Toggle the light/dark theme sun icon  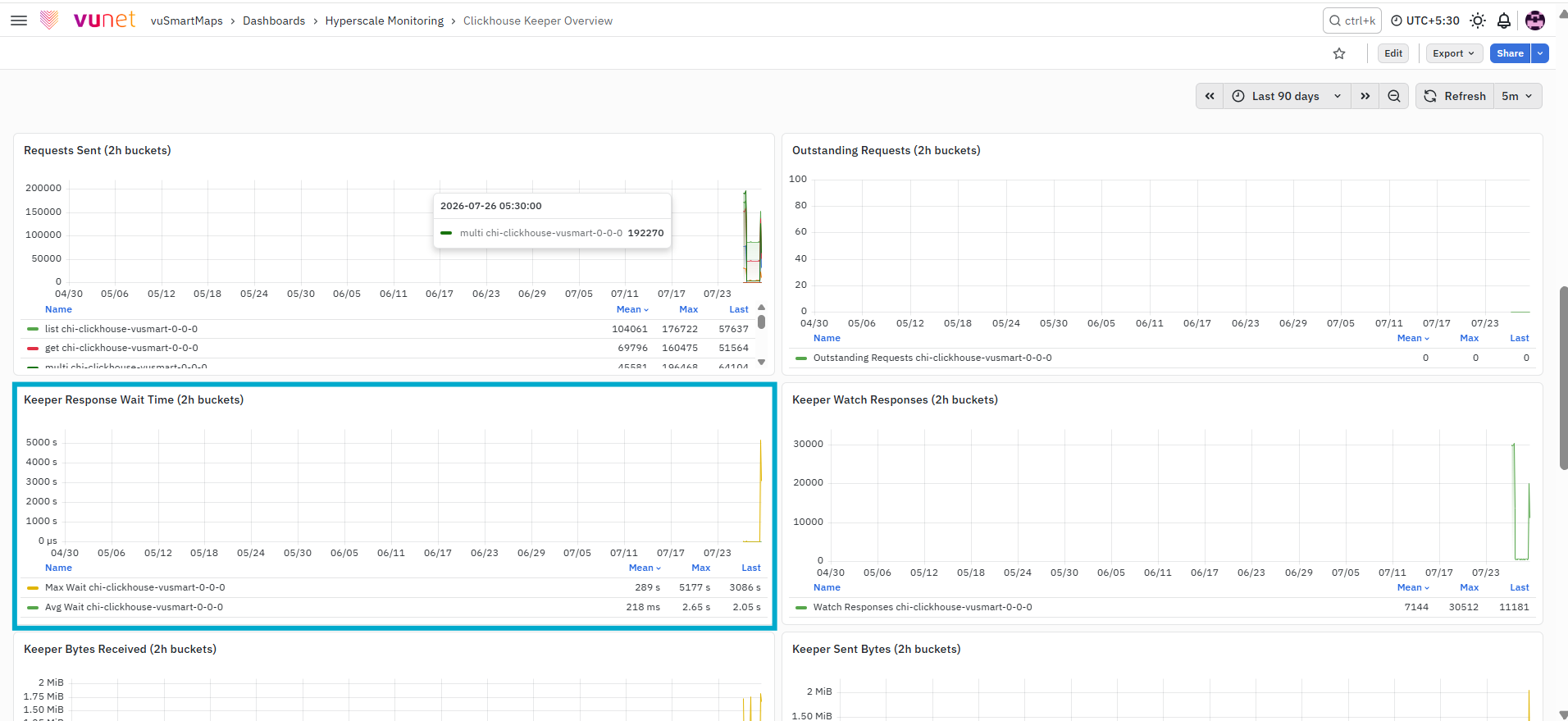click(1478, 21)
